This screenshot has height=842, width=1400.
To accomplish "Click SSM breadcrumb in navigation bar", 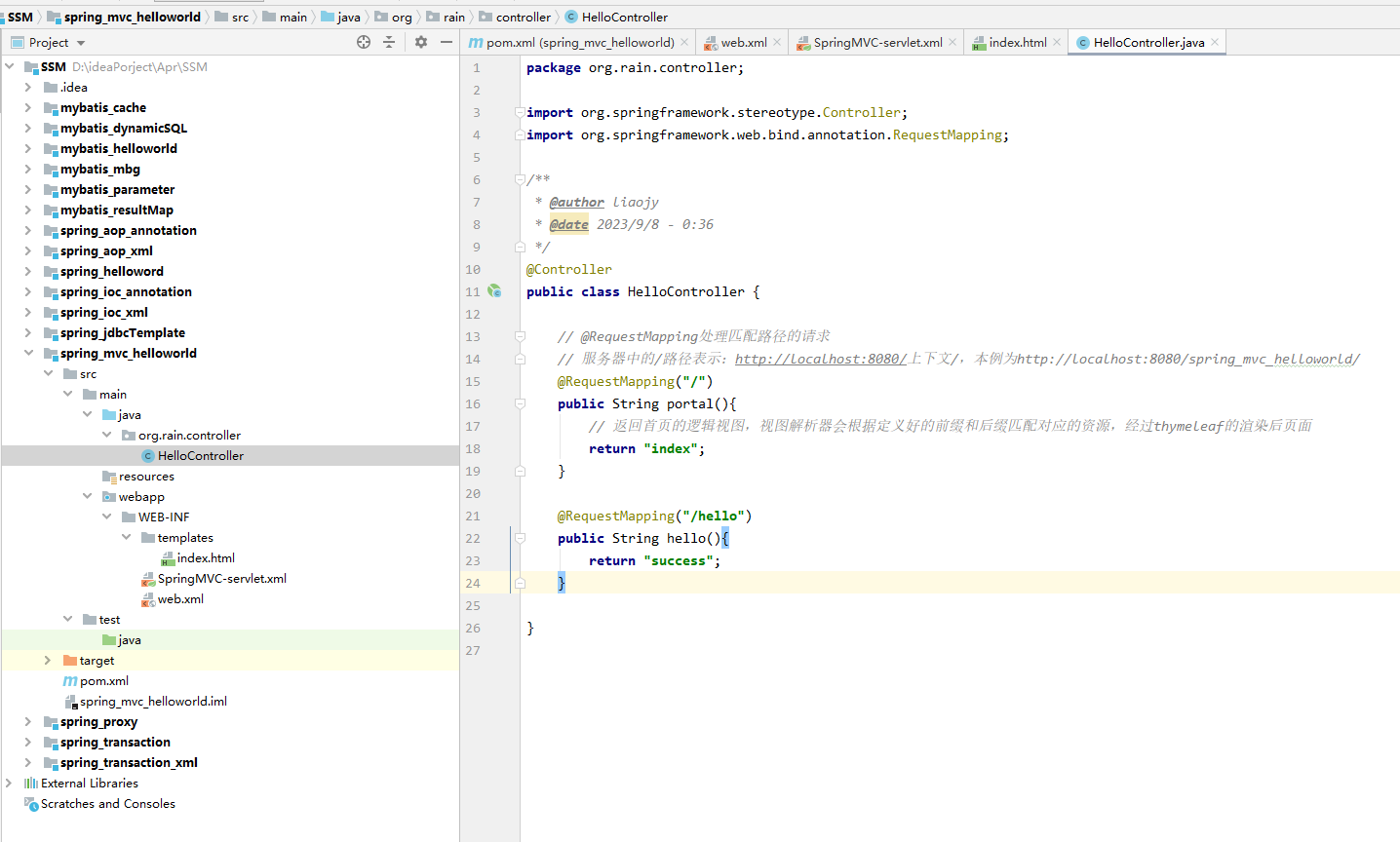I will (x=18, y=17).
